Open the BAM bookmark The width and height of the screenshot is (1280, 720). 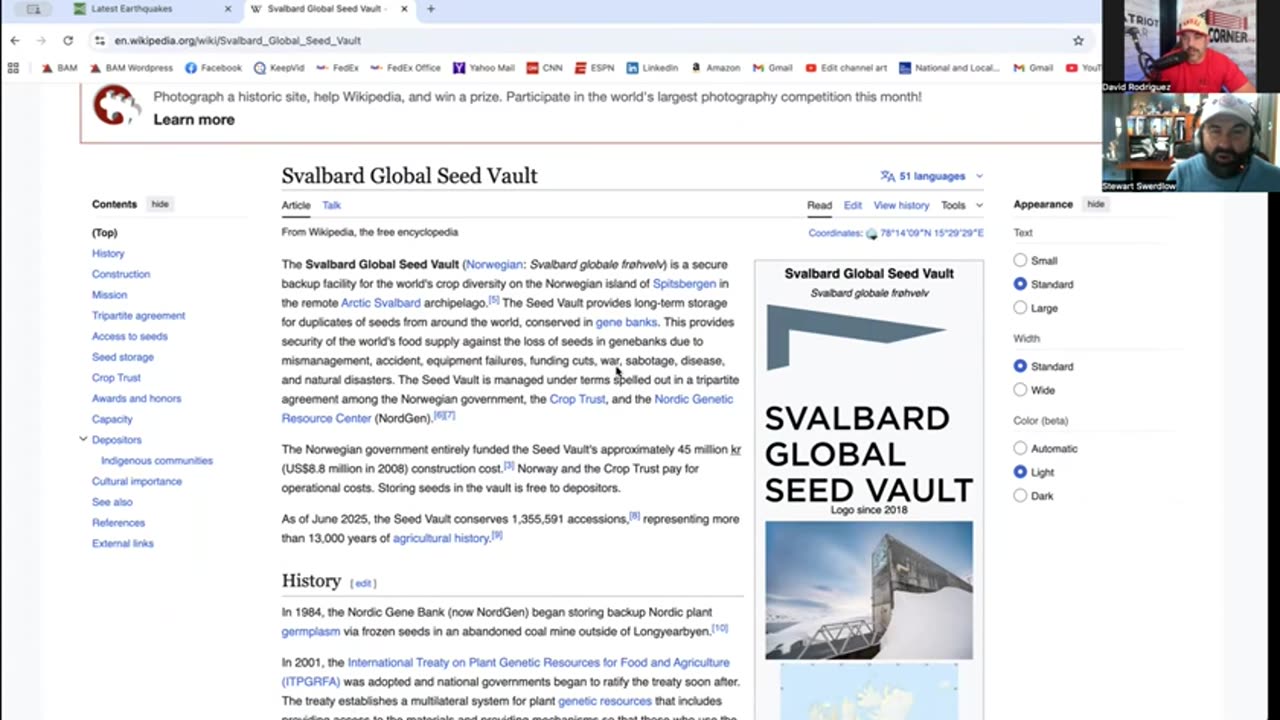[x=59, y=68]
